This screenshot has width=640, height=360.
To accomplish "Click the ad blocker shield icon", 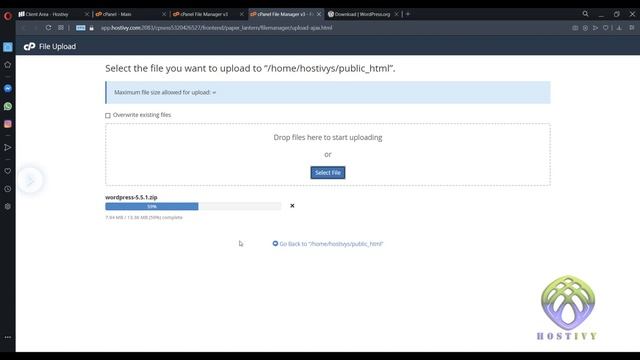I will (x=585, y=28).
